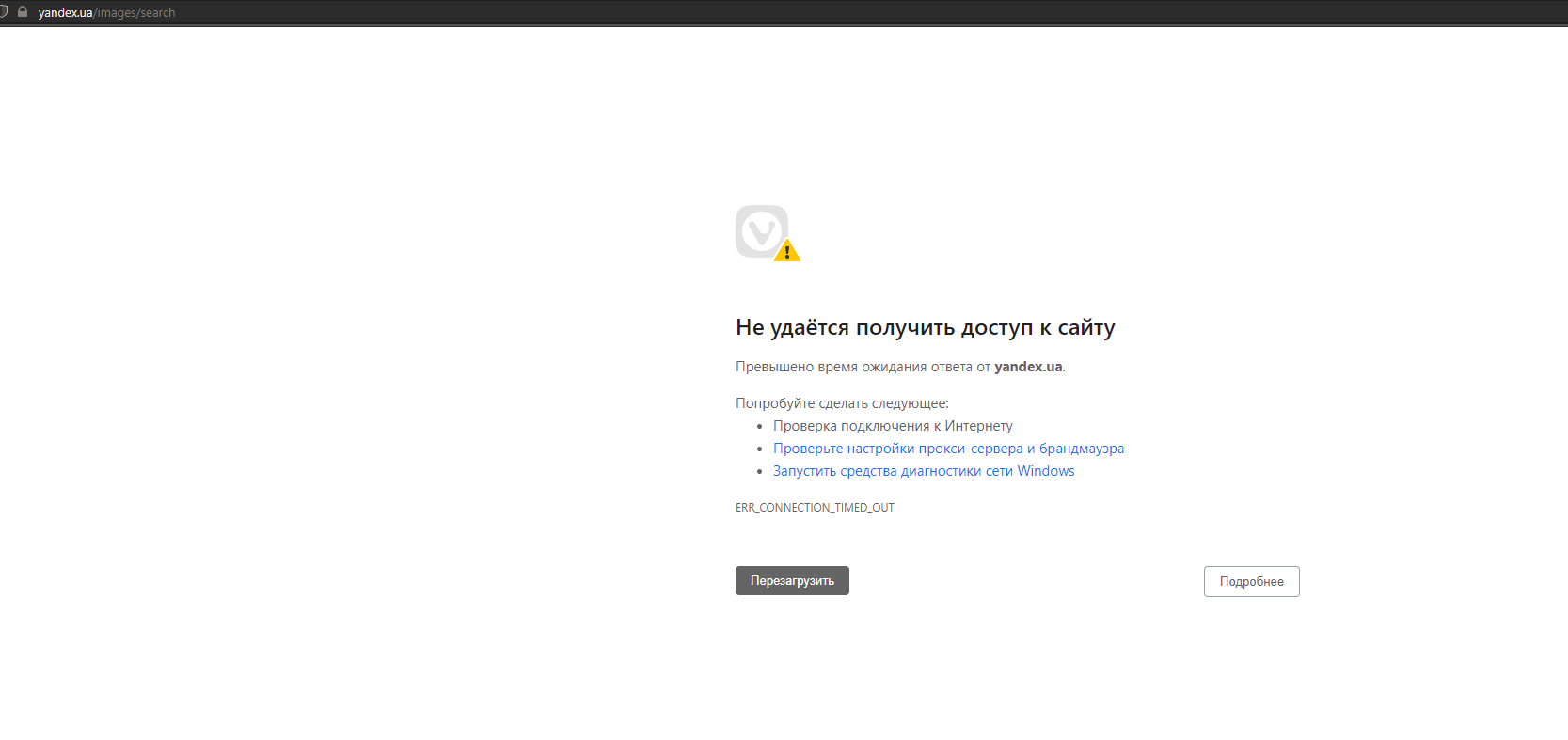Click the Перезагрузить reload button
This screenshot has width=1568, height=740.
pyautogui.click(x=792, y=580)
